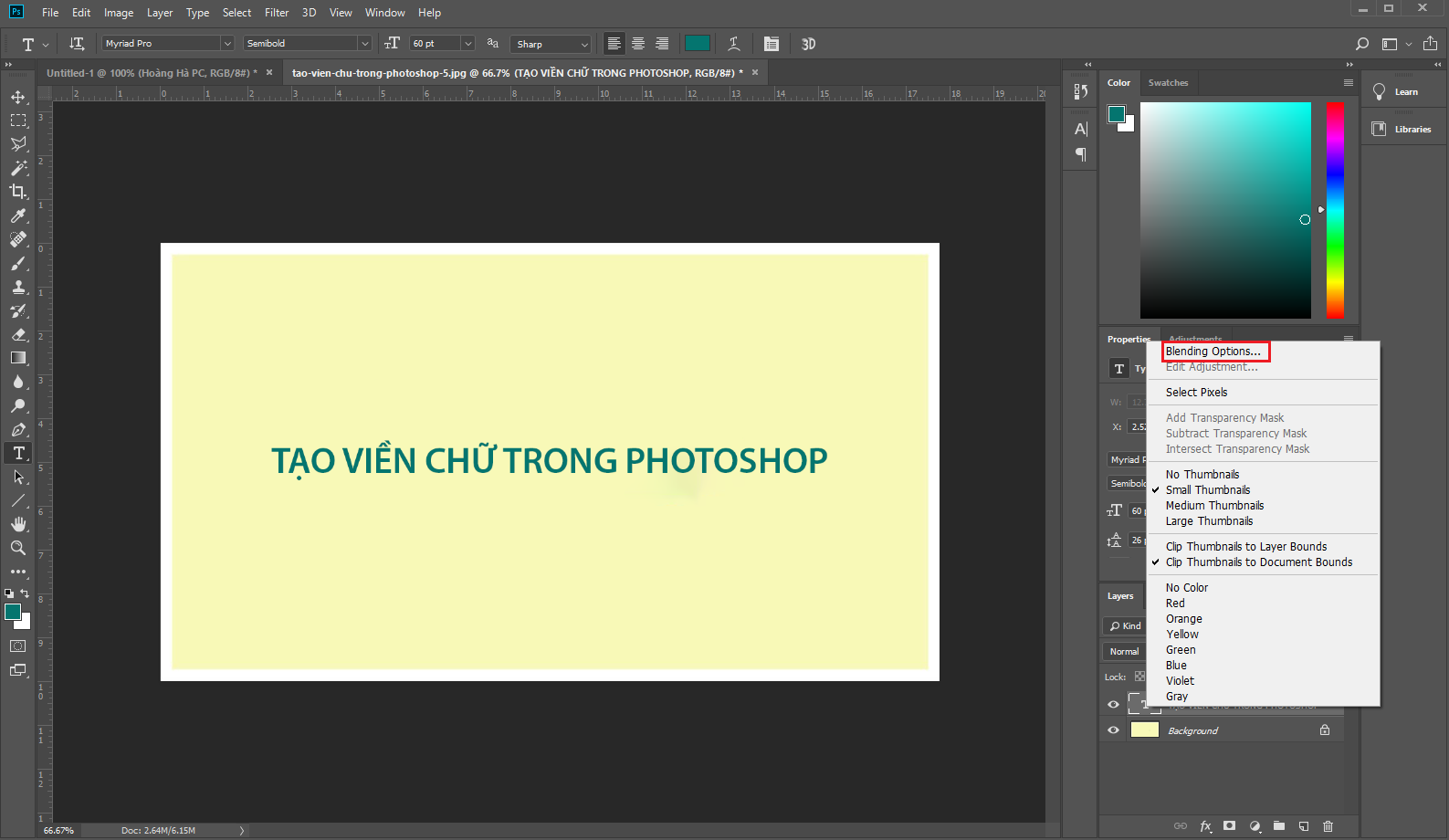Open Layers Kind filter dropdown
The image size is (1449, 840).
[x=1125, y=626]
